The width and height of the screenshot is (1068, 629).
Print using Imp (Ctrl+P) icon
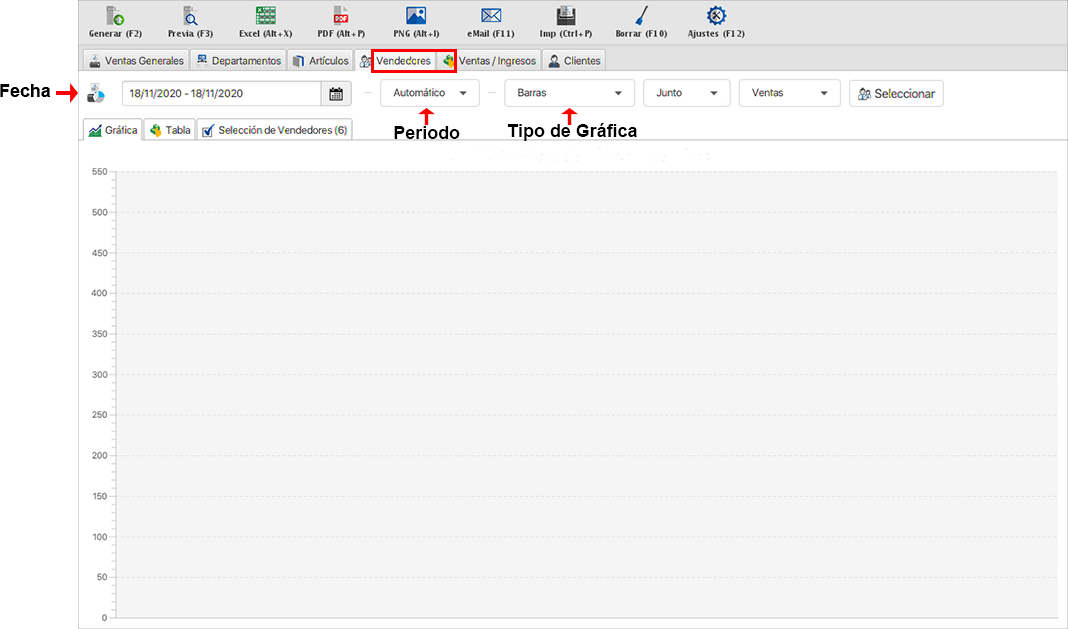coord(565,16)
